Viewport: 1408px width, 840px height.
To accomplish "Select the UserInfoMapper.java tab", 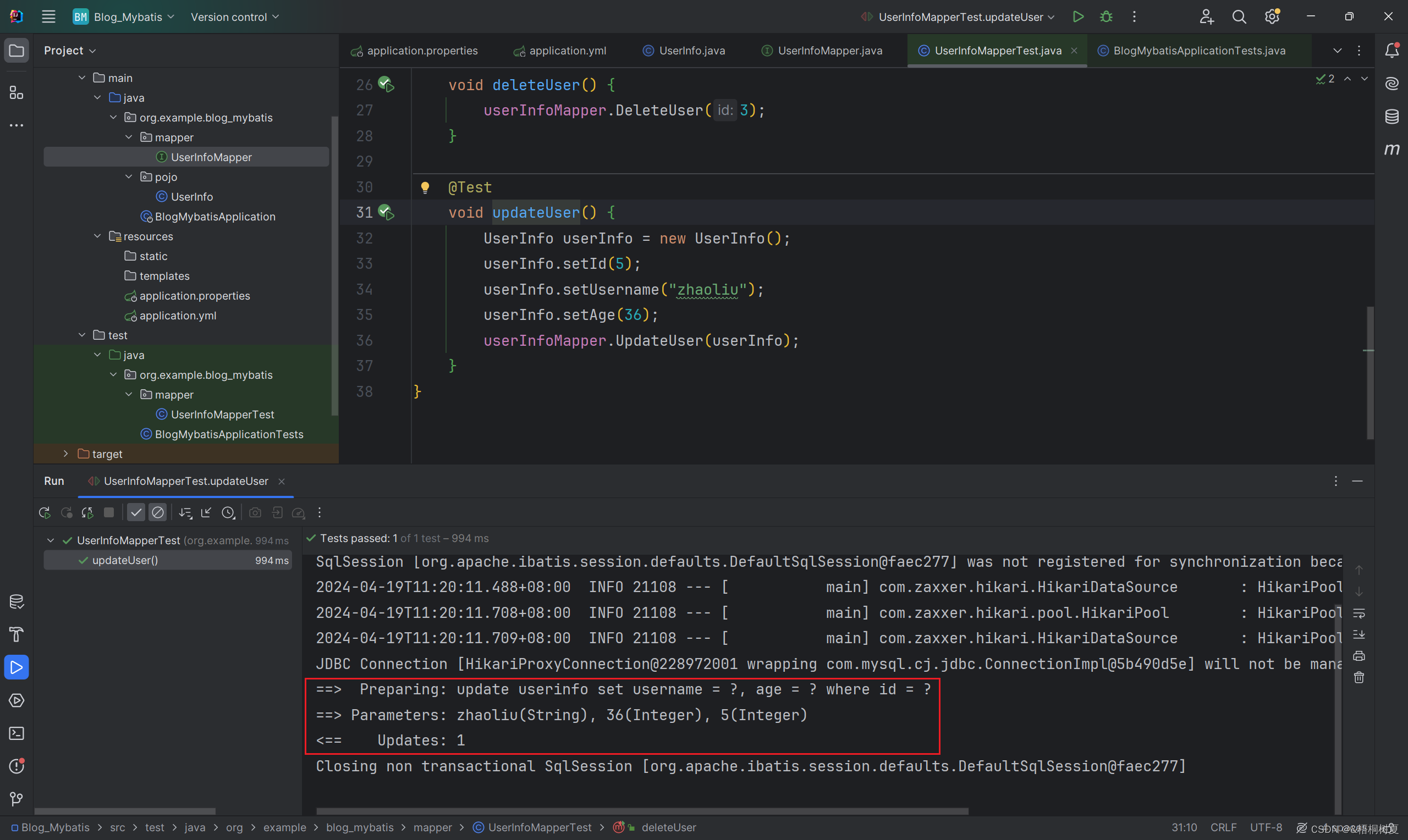I will pyautogui.click(x=826, y=50).
